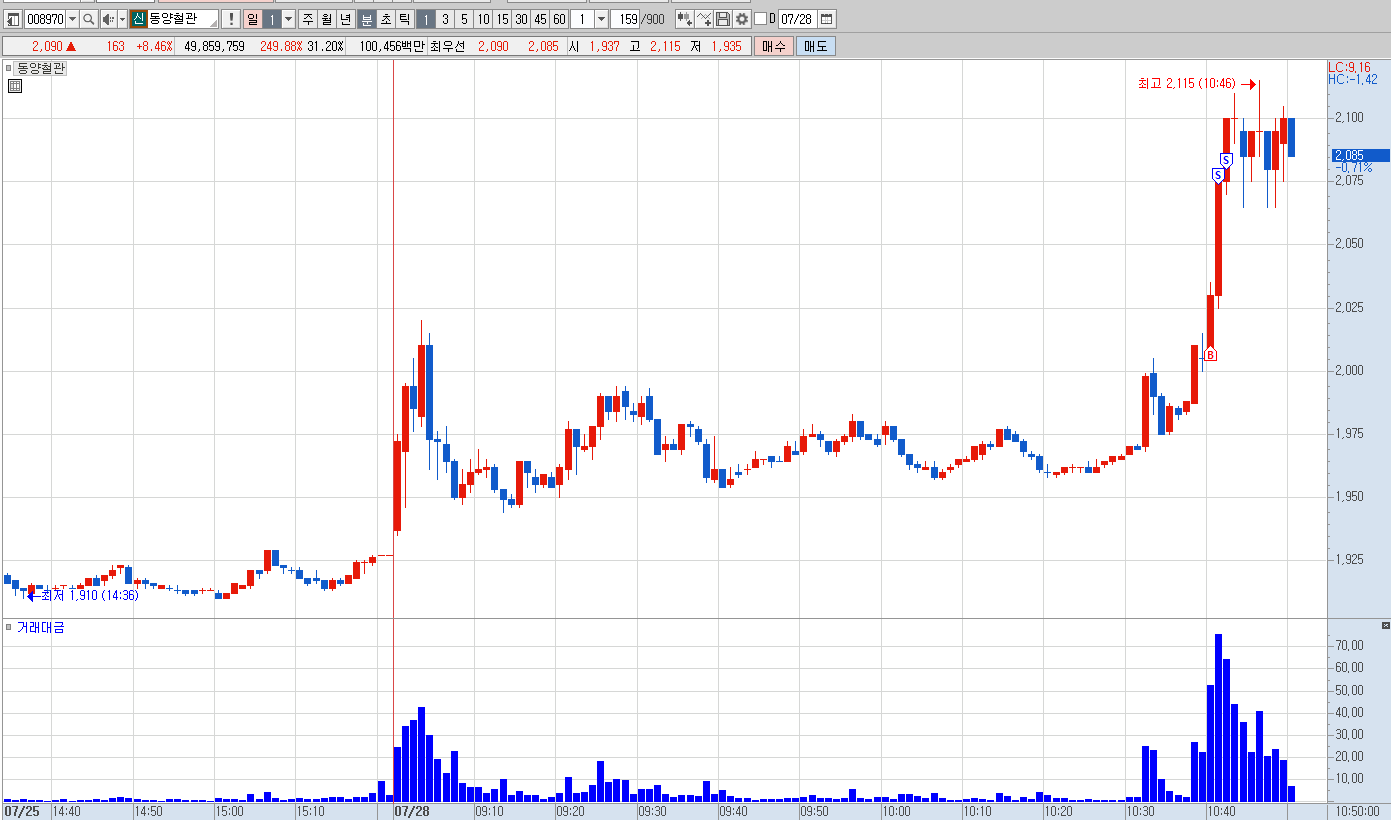Click the red 매수 buy button

(774, 46)
